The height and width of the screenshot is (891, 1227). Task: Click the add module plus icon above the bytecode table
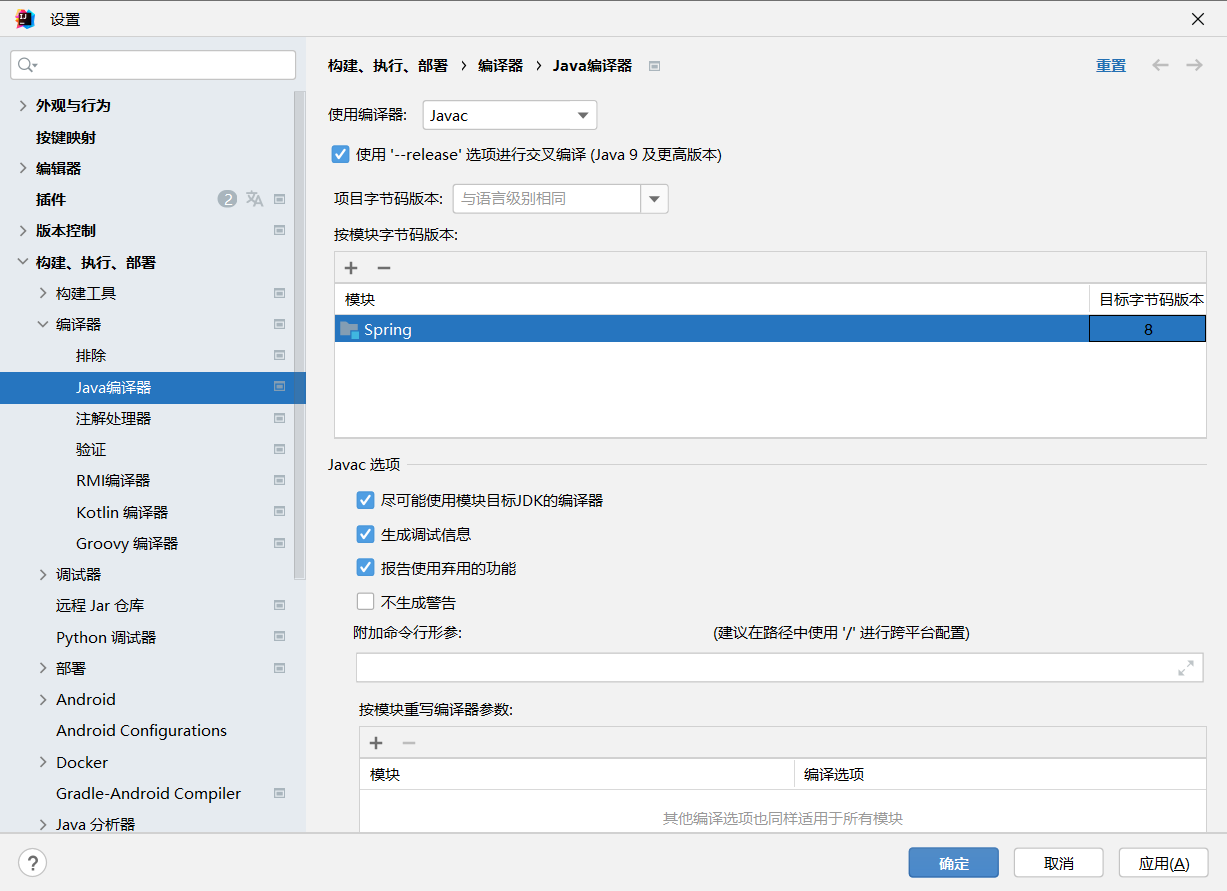pos(350,267)
